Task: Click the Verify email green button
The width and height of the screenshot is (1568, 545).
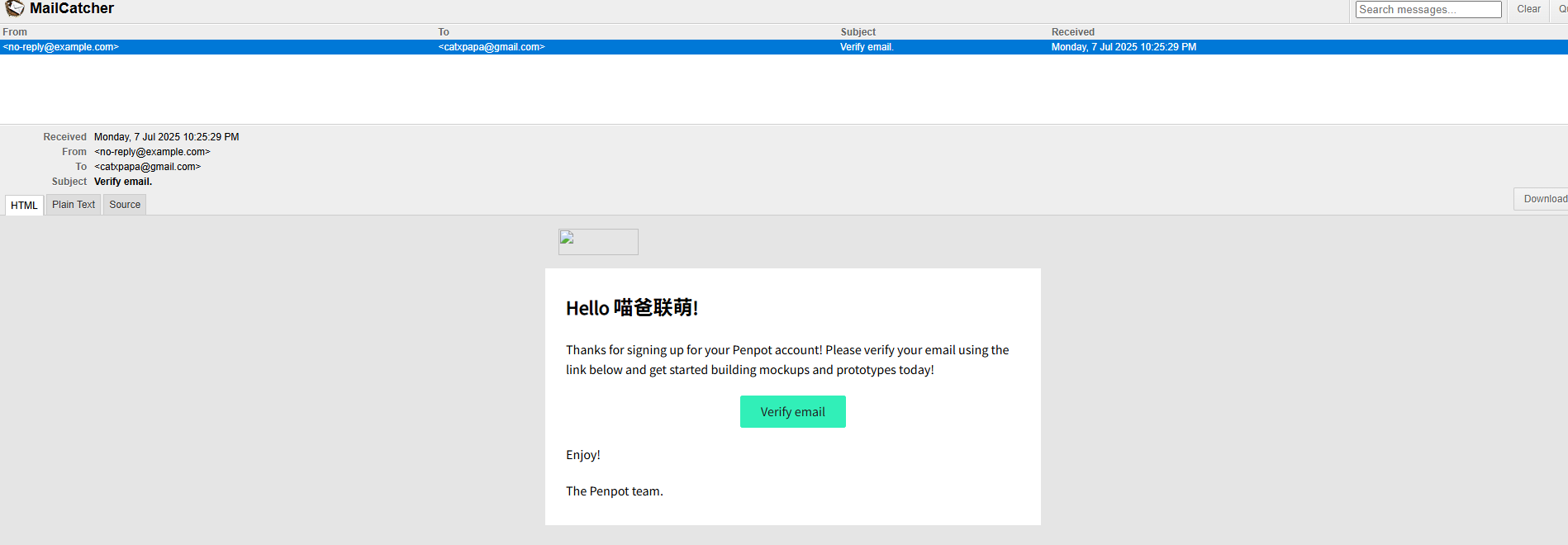Action: pos(792,412)
